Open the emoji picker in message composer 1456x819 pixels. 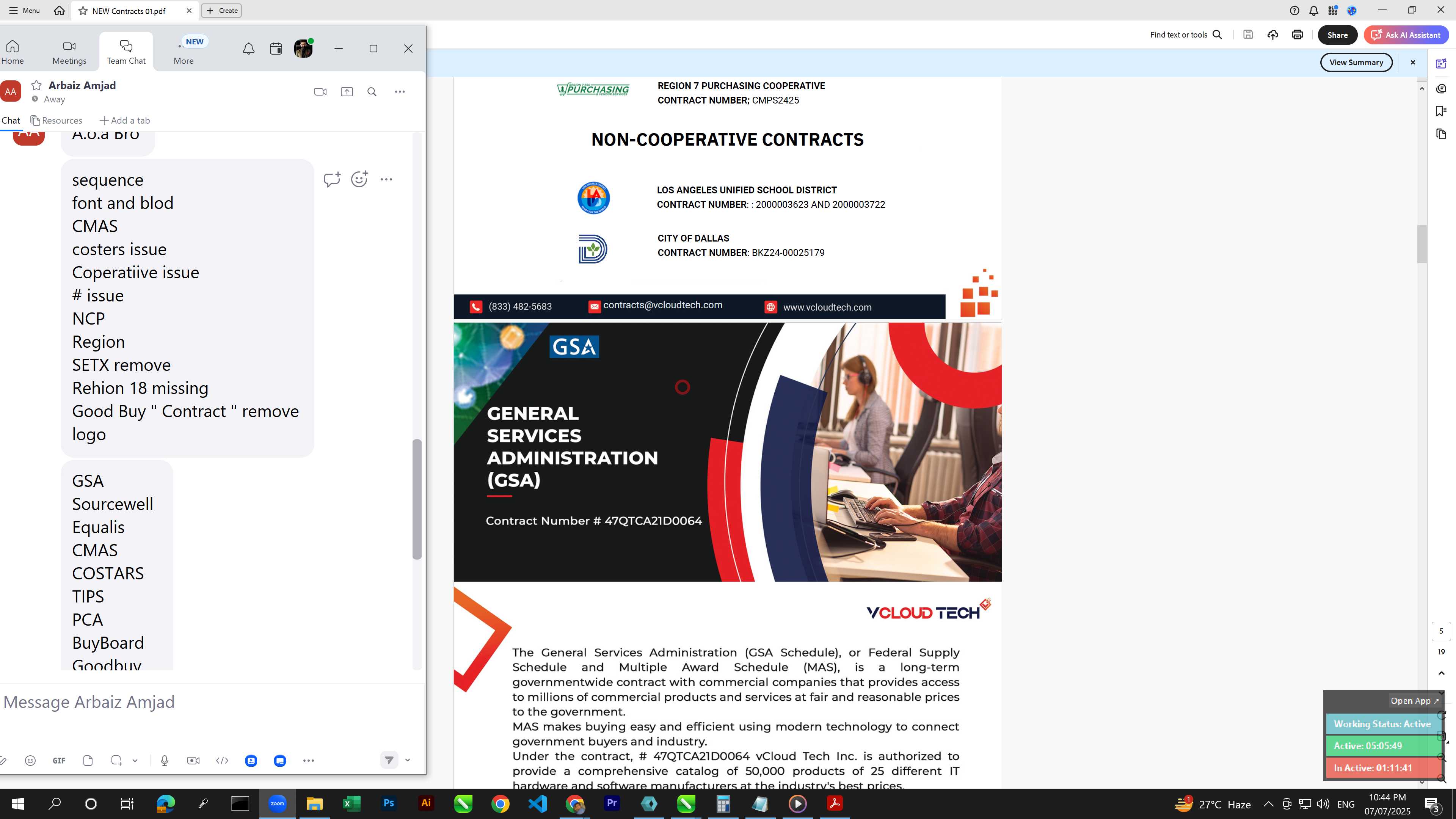[30, 761]
